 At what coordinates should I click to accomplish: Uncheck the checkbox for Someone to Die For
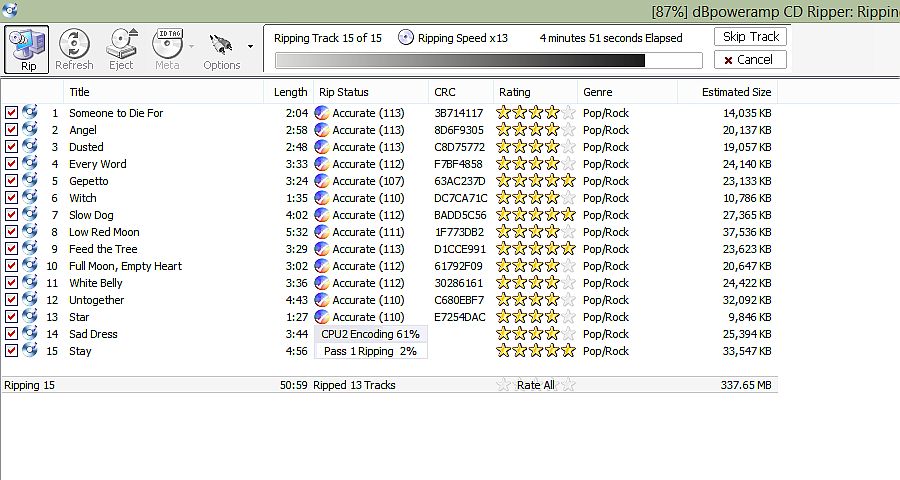point(11,113)
